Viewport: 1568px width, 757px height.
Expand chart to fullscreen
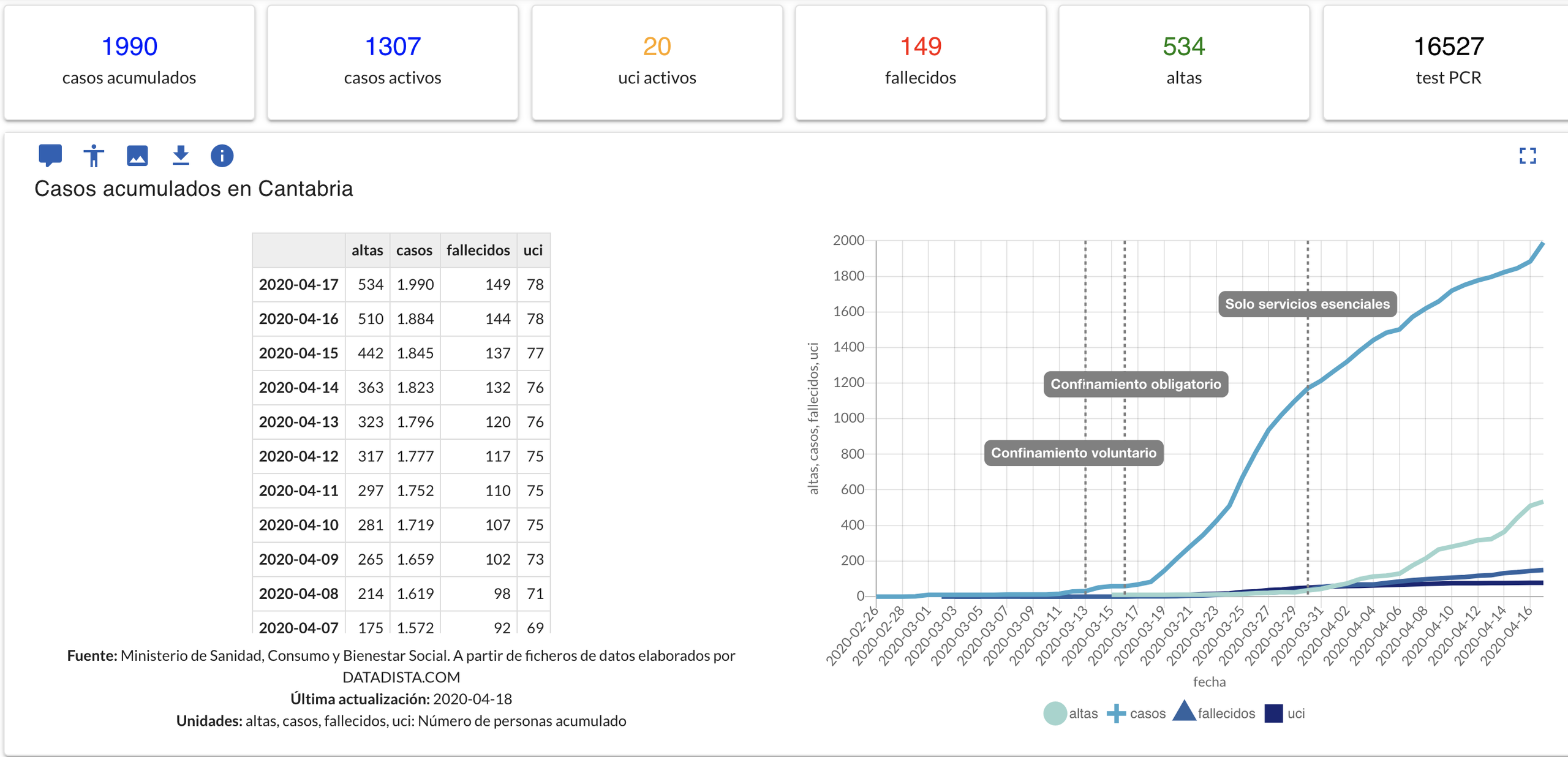click(x=1528, y=156)
